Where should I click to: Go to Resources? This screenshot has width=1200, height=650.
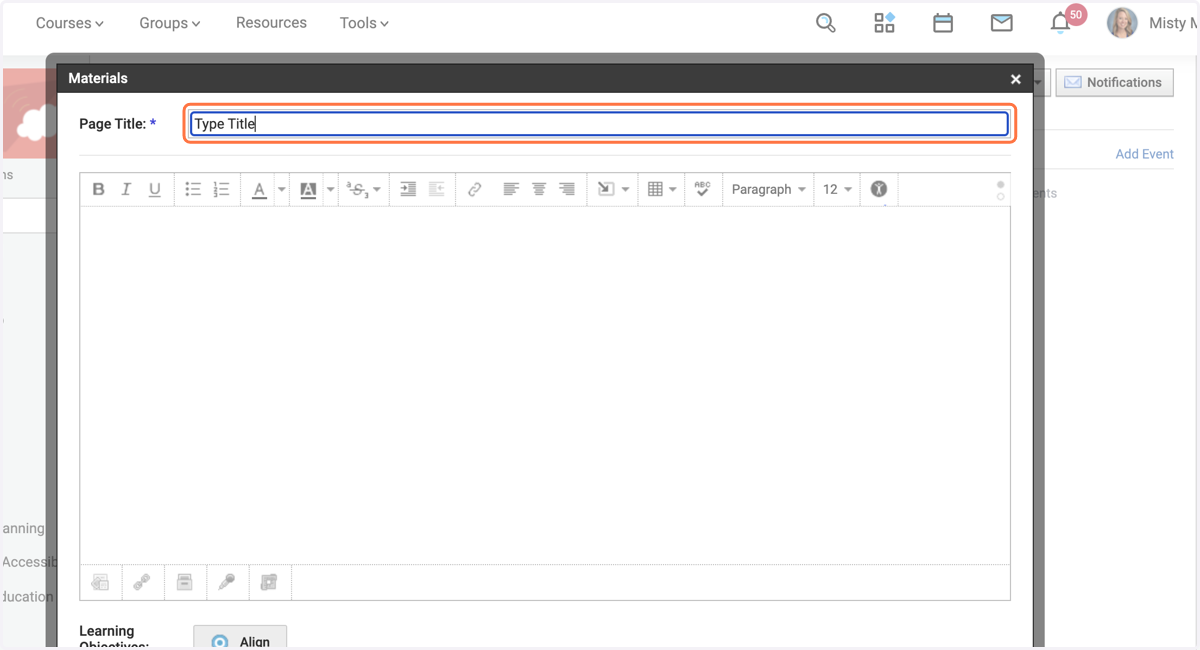271,22
